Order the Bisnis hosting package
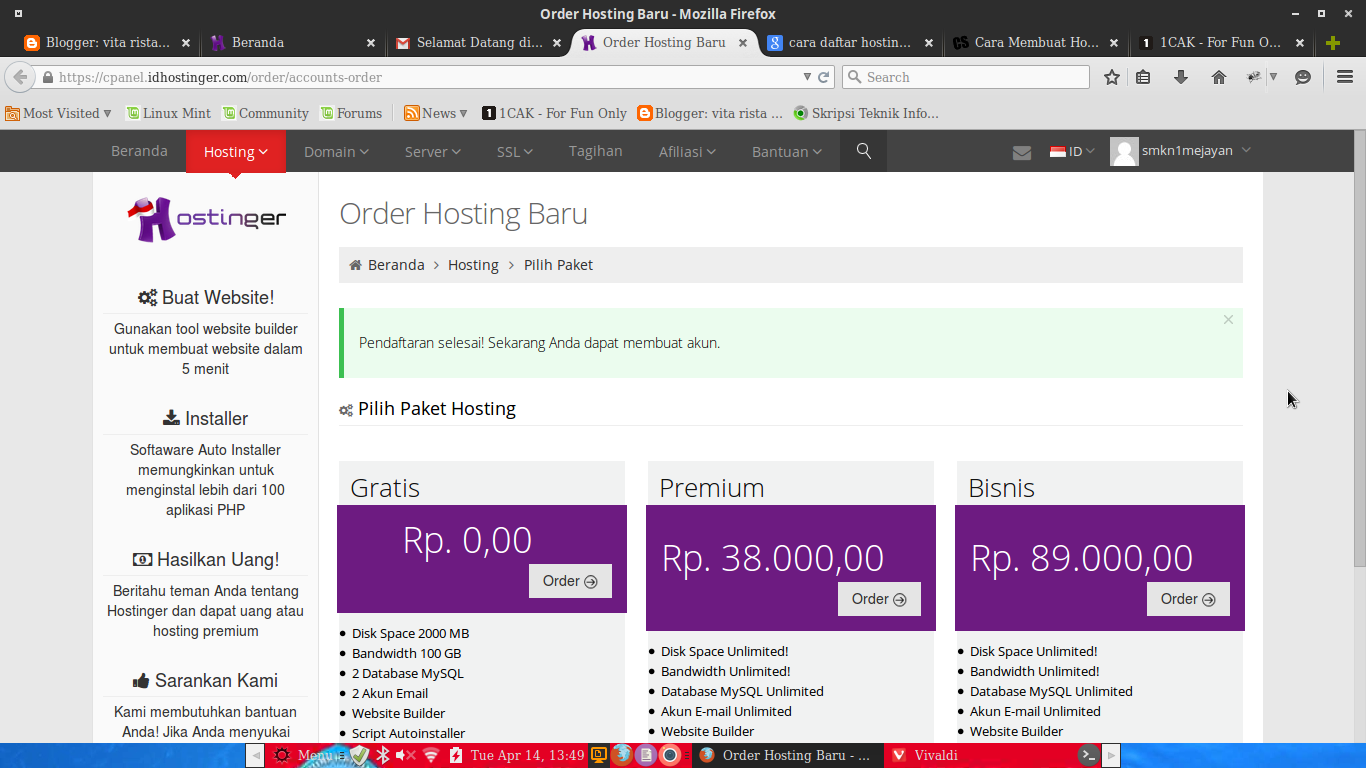This screenshot has width=1366, height=768. (1188, 599)
